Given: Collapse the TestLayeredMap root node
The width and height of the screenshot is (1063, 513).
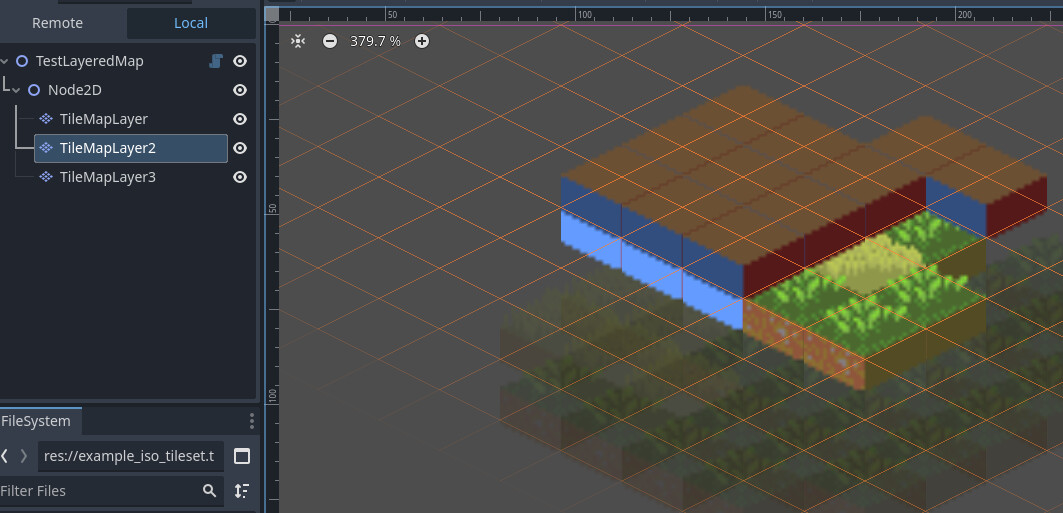Looking at the screenshot, I should (4, 62).
